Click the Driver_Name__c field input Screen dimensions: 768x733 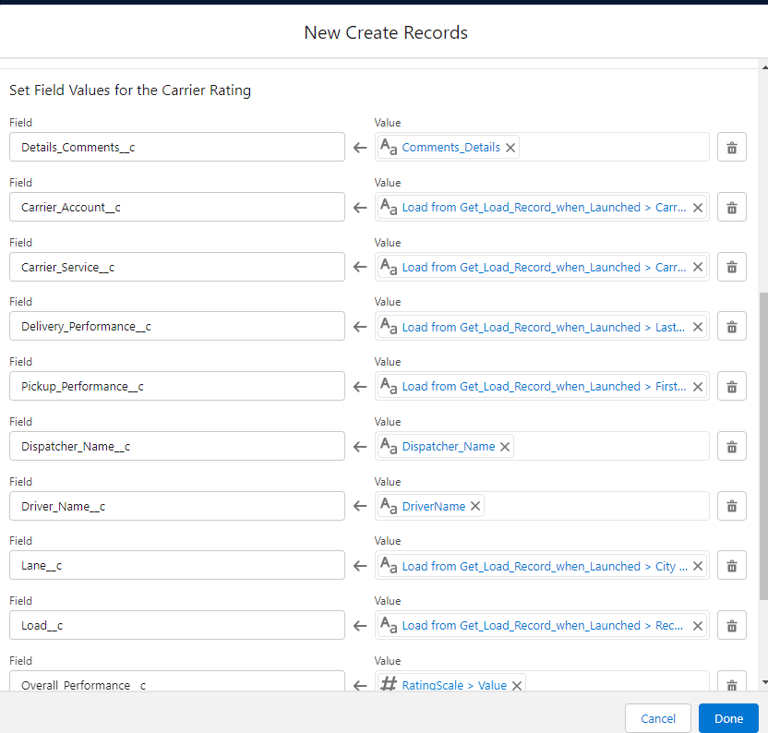[177, 506]
